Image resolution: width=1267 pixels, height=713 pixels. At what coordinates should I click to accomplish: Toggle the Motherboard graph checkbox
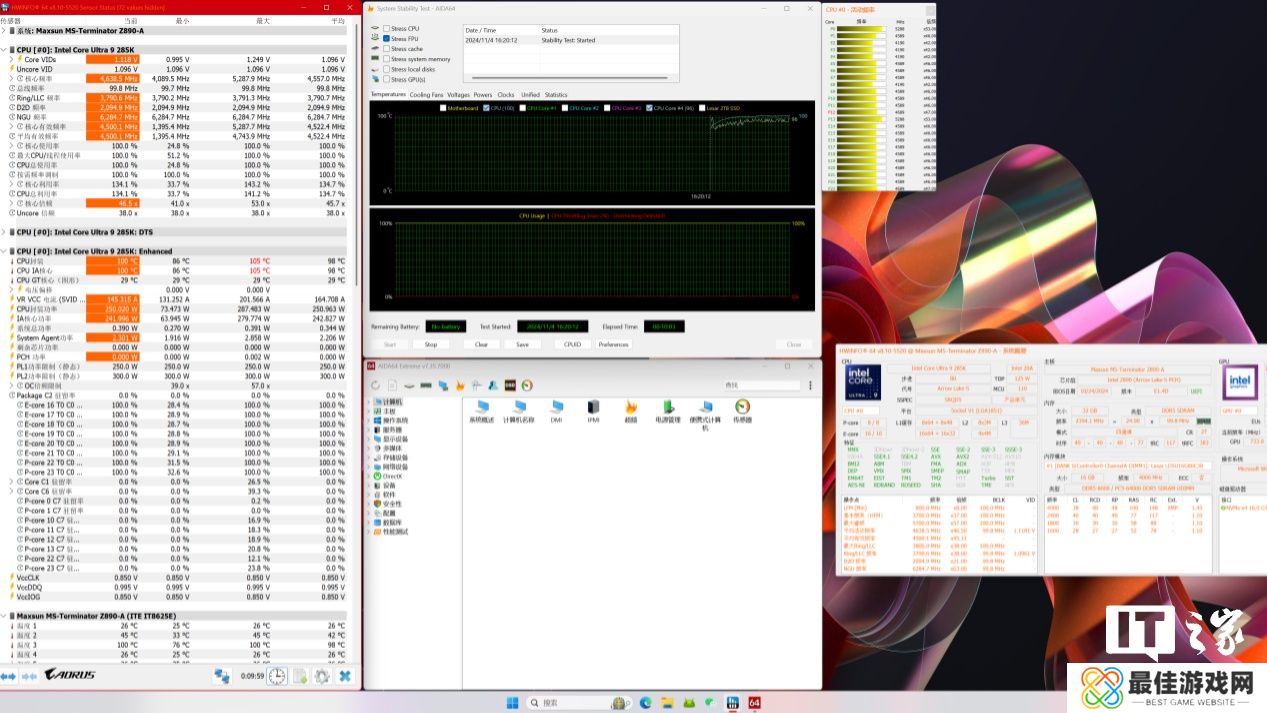click(x=441, y=108)
